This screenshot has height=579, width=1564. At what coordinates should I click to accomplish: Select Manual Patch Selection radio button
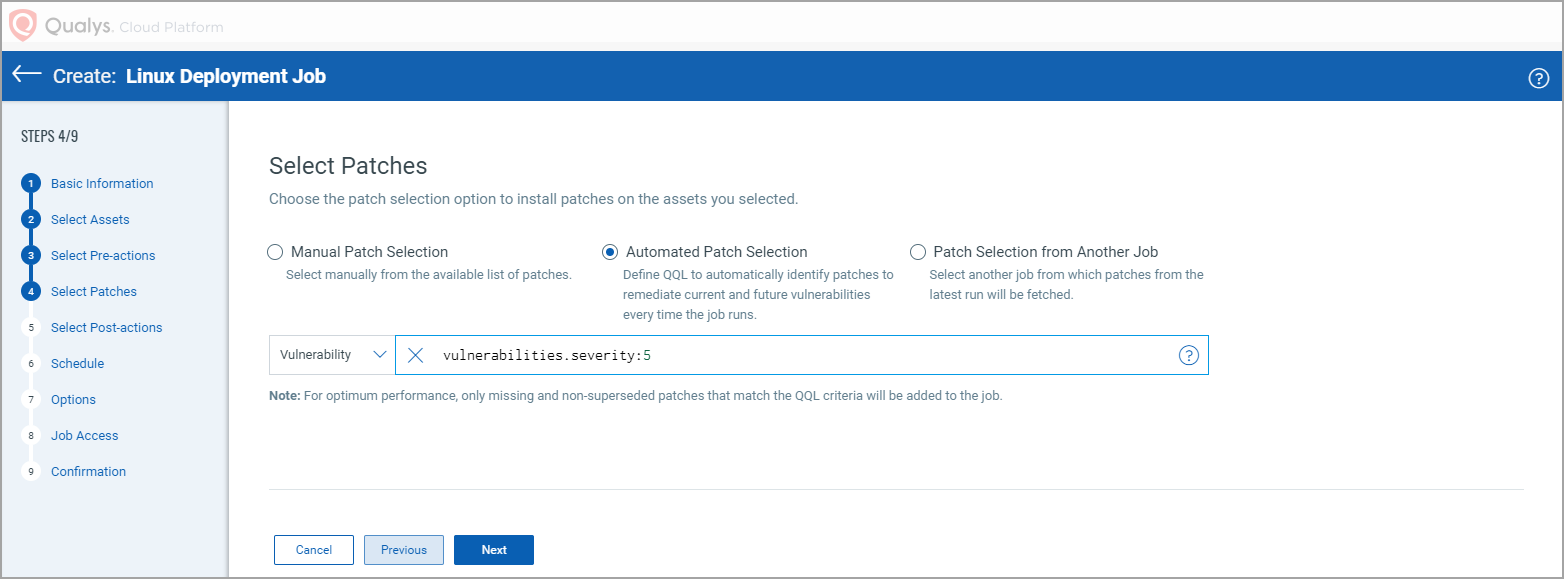click(275, 252)
